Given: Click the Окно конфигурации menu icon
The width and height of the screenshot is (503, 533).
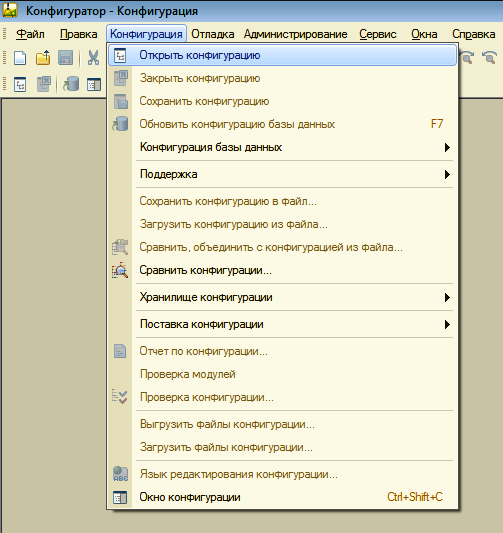Looking at the screenshot, I should coord(120,498).
